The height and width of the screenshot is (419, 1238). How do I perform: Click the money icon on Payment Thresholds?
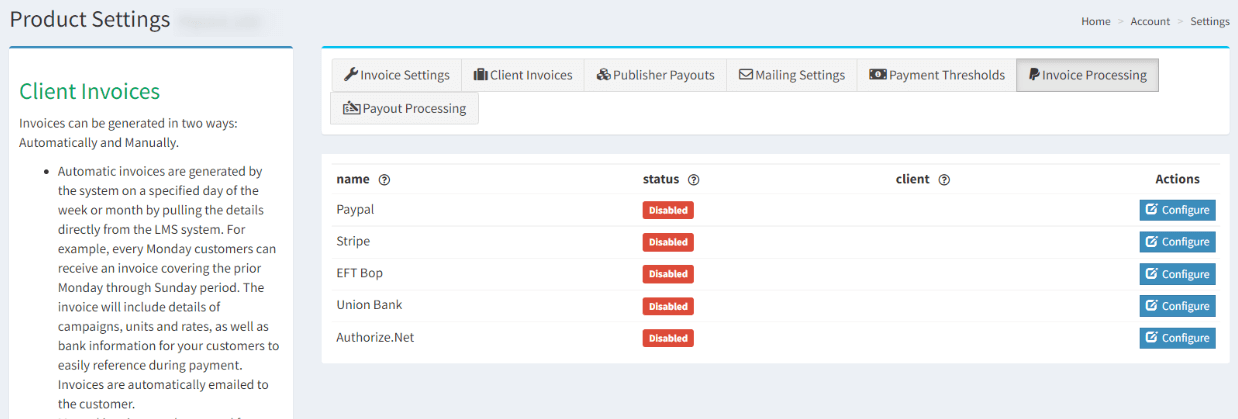tap(877, 75)
